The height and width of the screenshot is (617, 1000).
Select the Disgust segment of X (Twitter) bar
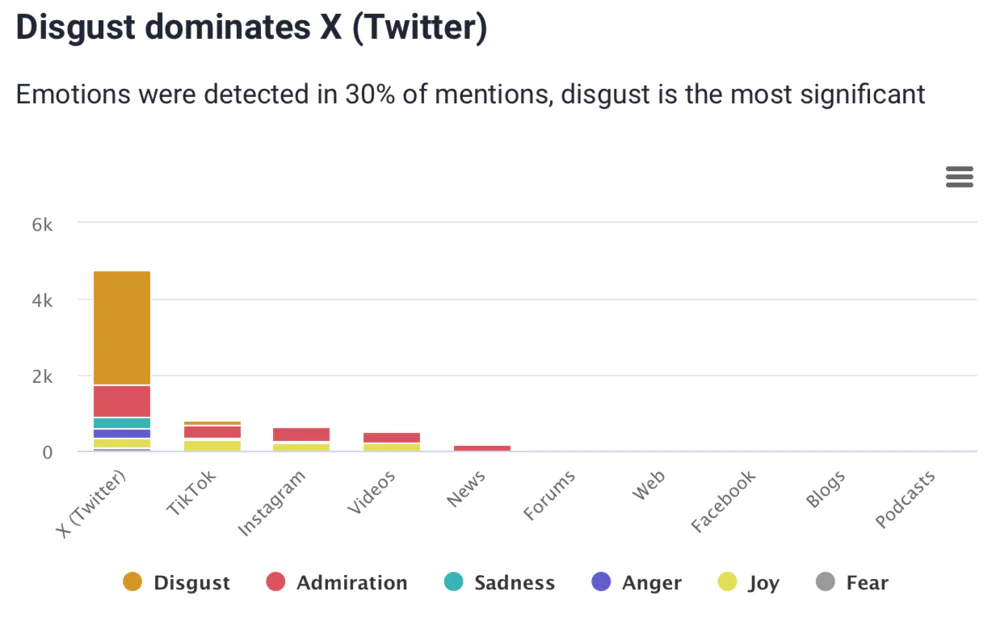pyautogui.click(x=121, y=328)
